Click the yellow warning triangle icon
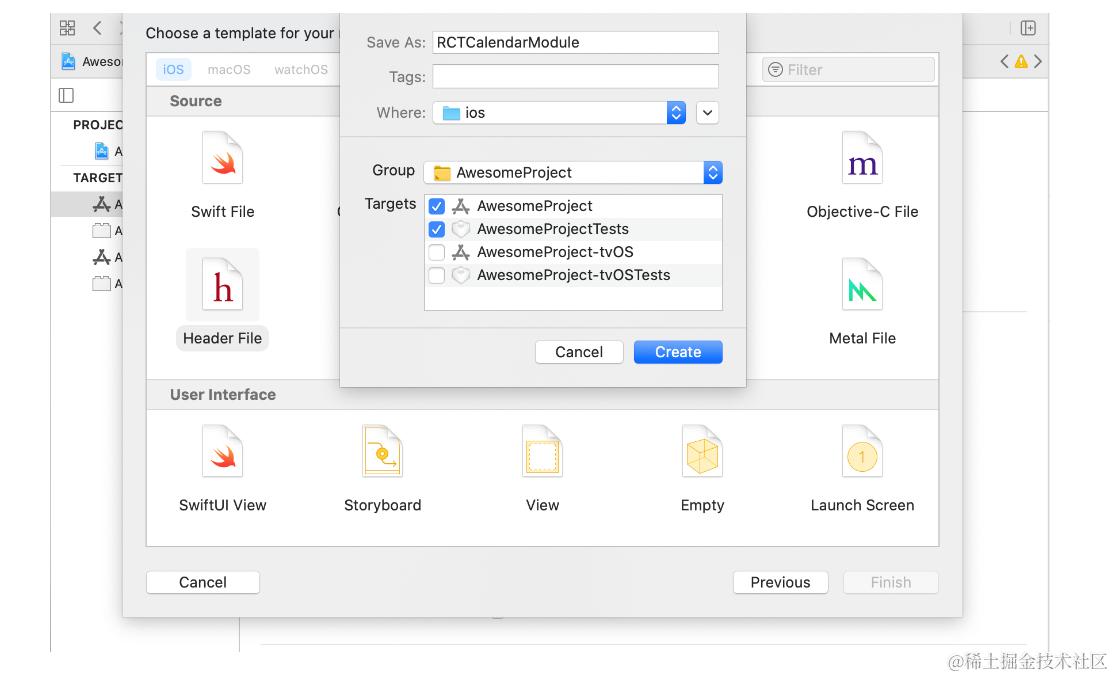Screen dimensions: 1114x678 1021,62
